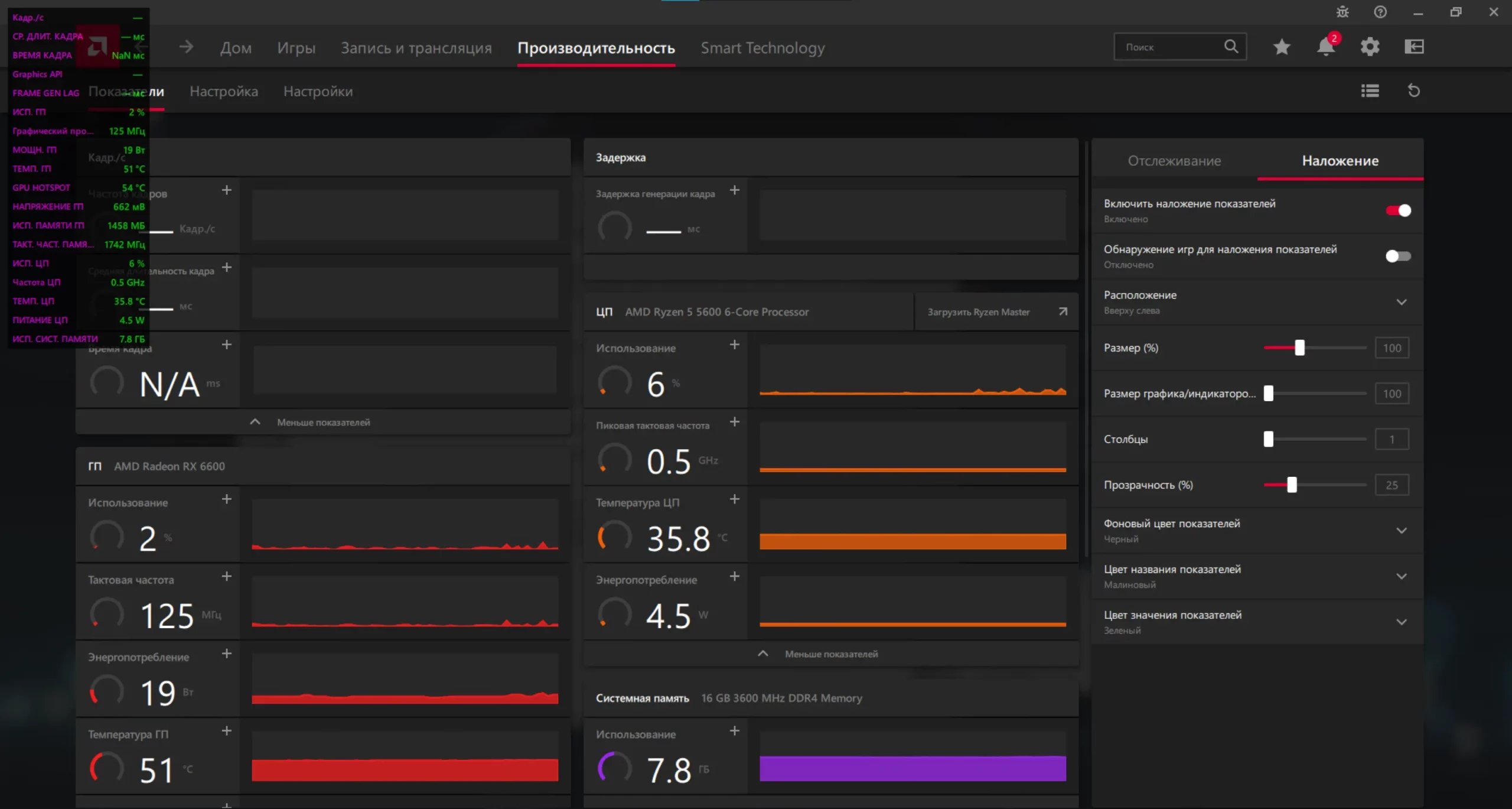Screen dimensions: 1512x809
Task: Disable the Включить наложение показателей toggle
Action: tap(1398, 210)
